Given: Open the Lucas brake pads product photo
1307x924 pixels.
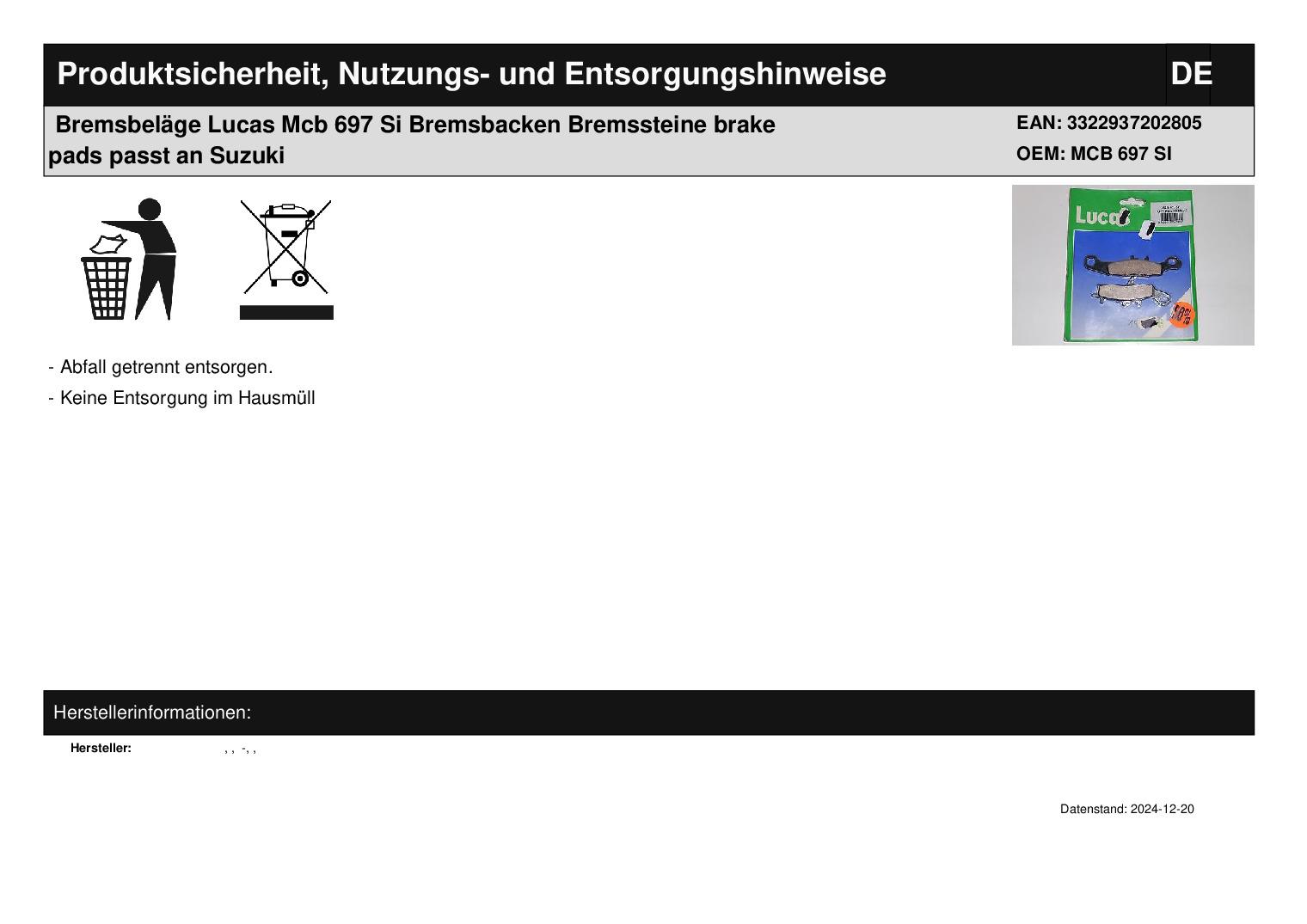Looking at the screenshot, I should 1132,265.
